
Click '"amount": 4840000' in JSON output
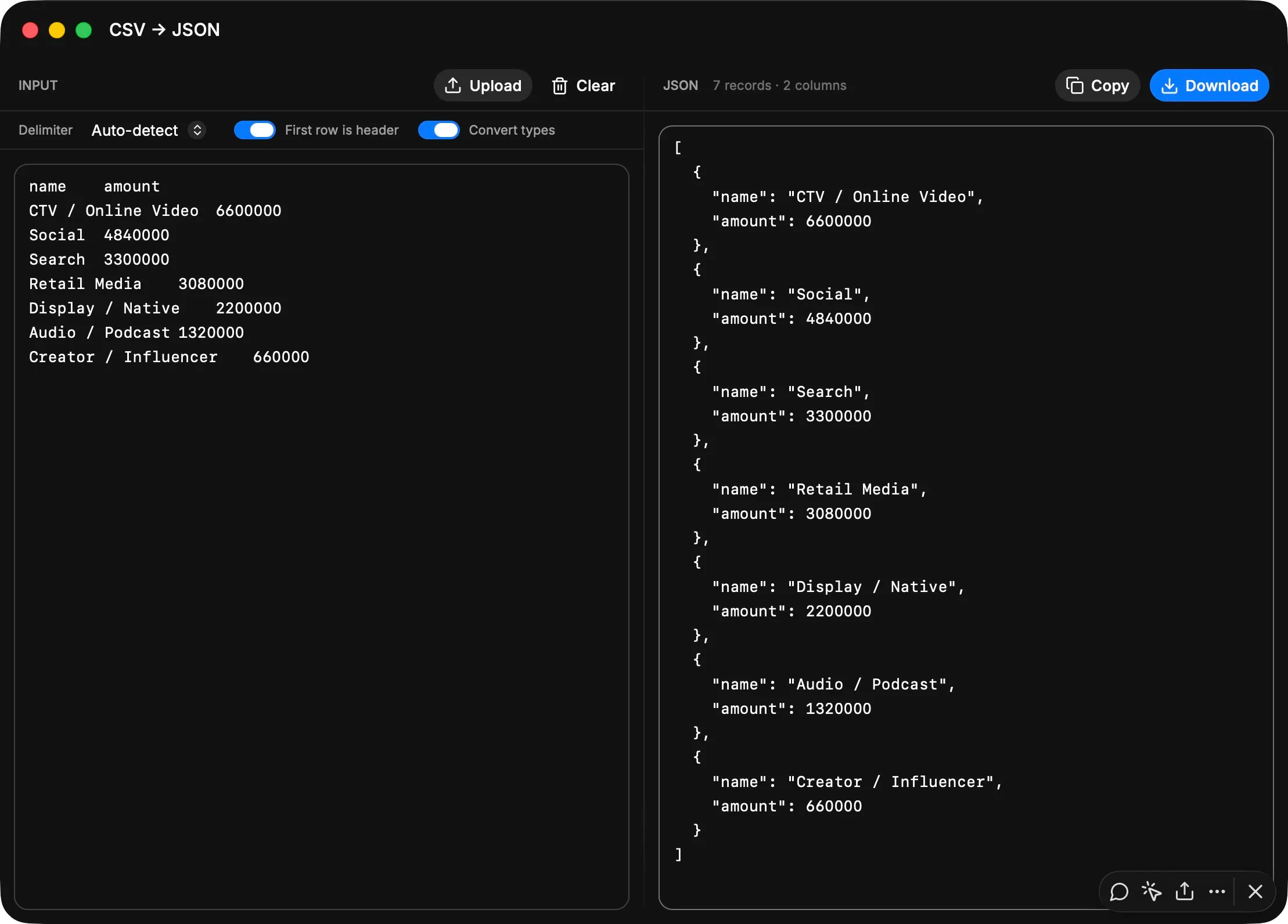point(791,319)
